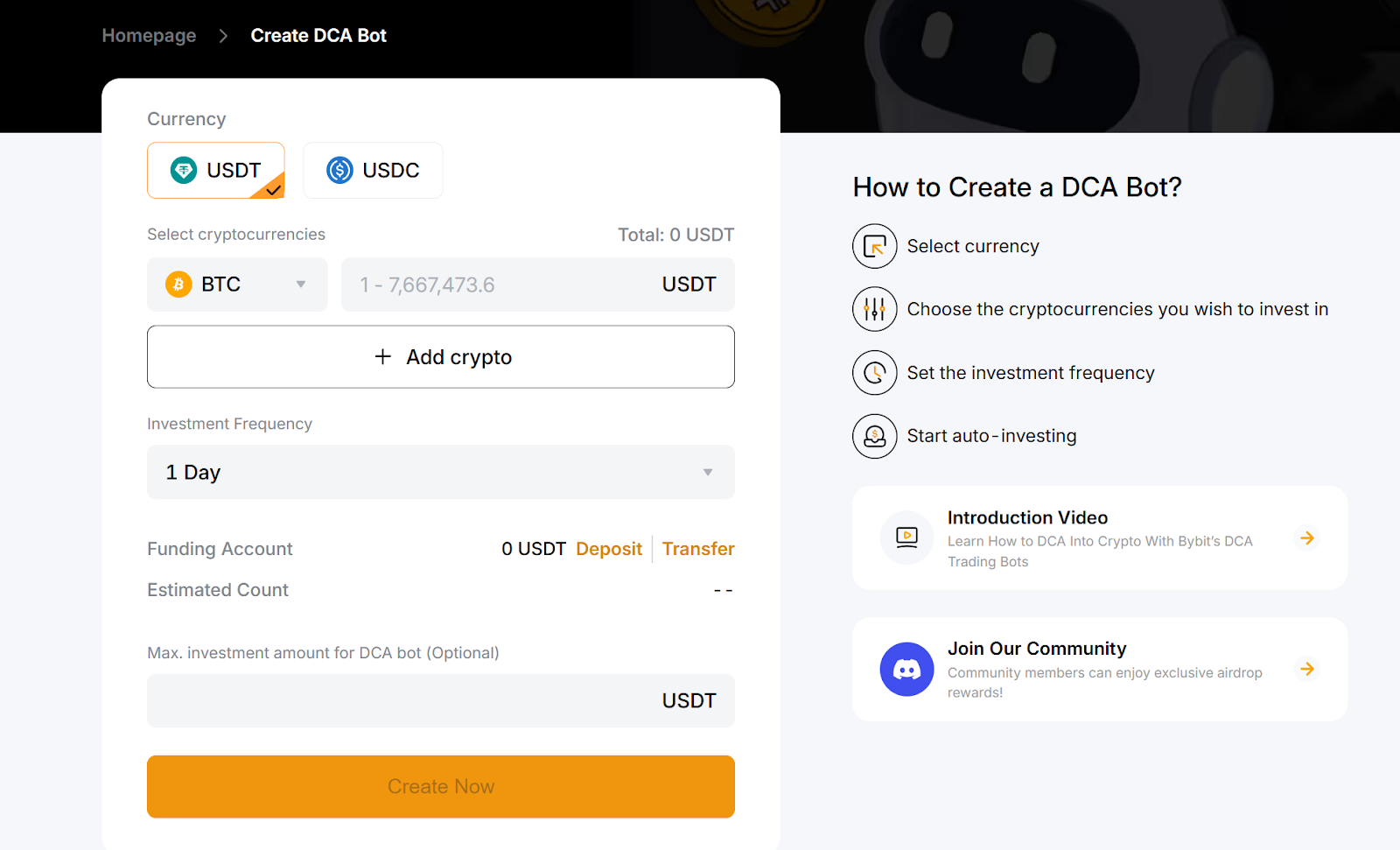Image resolution: width=1400 pixels, height=850 pixels.
Task: Click the arrow on Introduction Video card
Action: tap(1307, 537)
